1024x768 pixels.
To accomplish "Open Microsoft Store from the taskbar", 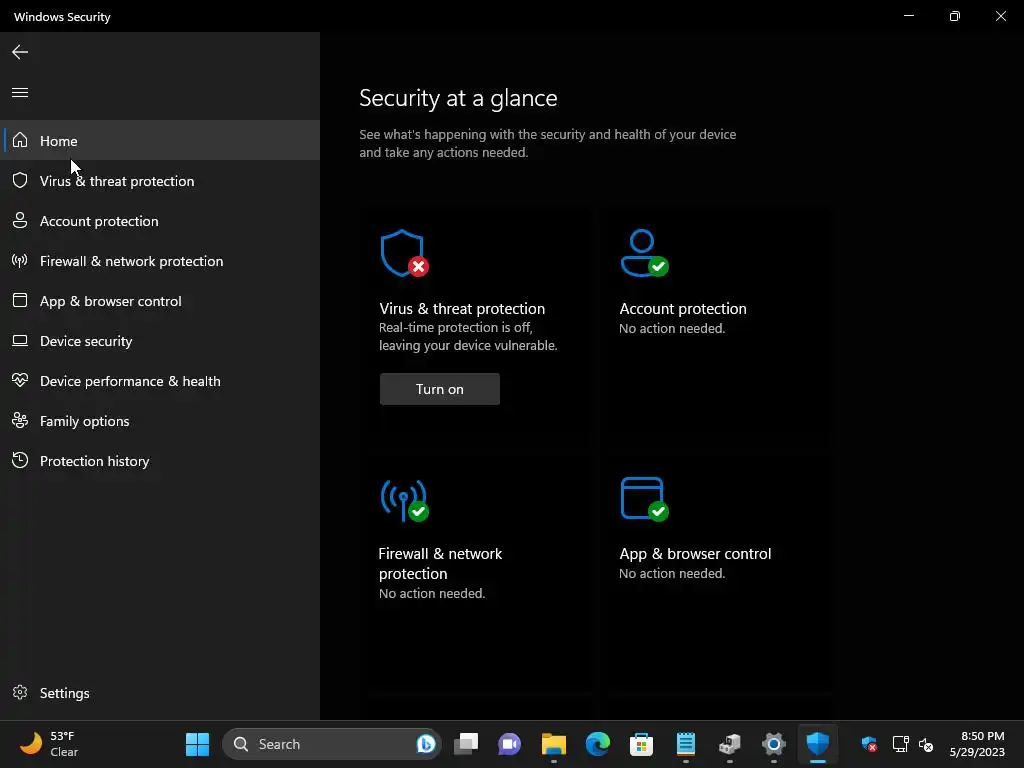I will coord(641,744).
